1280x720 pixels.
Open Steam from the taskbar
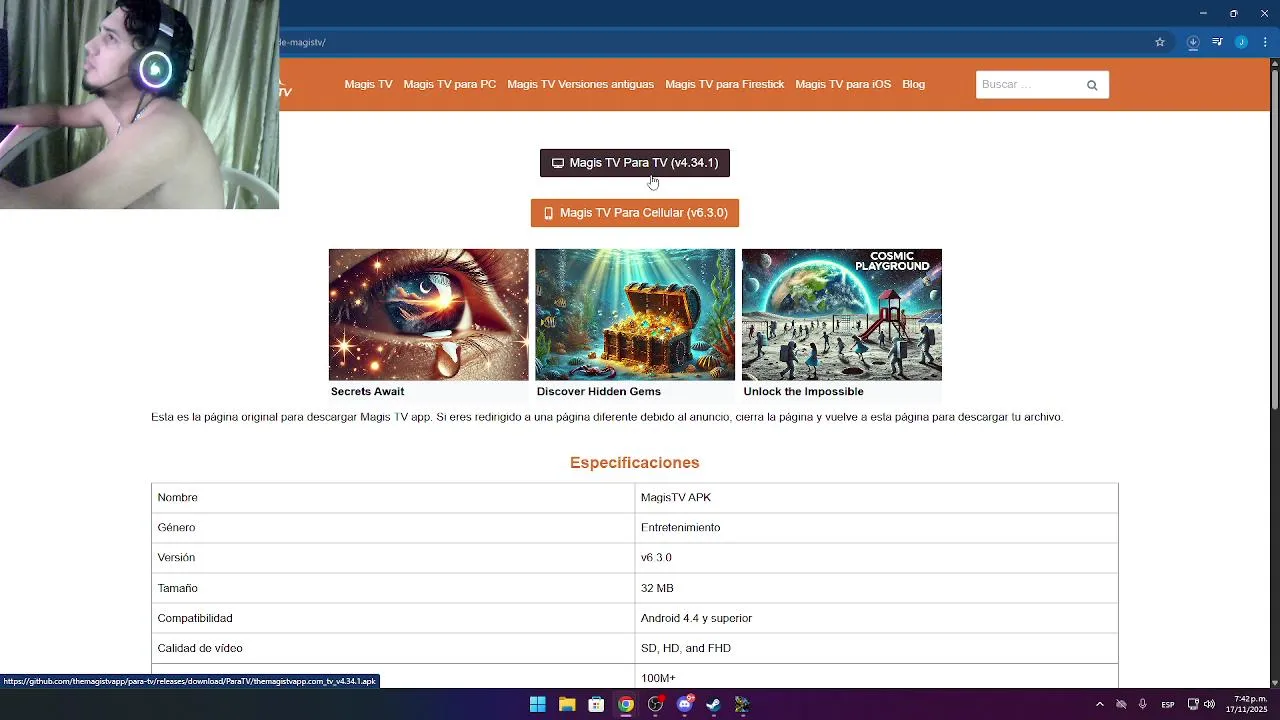tap(713, 704)
